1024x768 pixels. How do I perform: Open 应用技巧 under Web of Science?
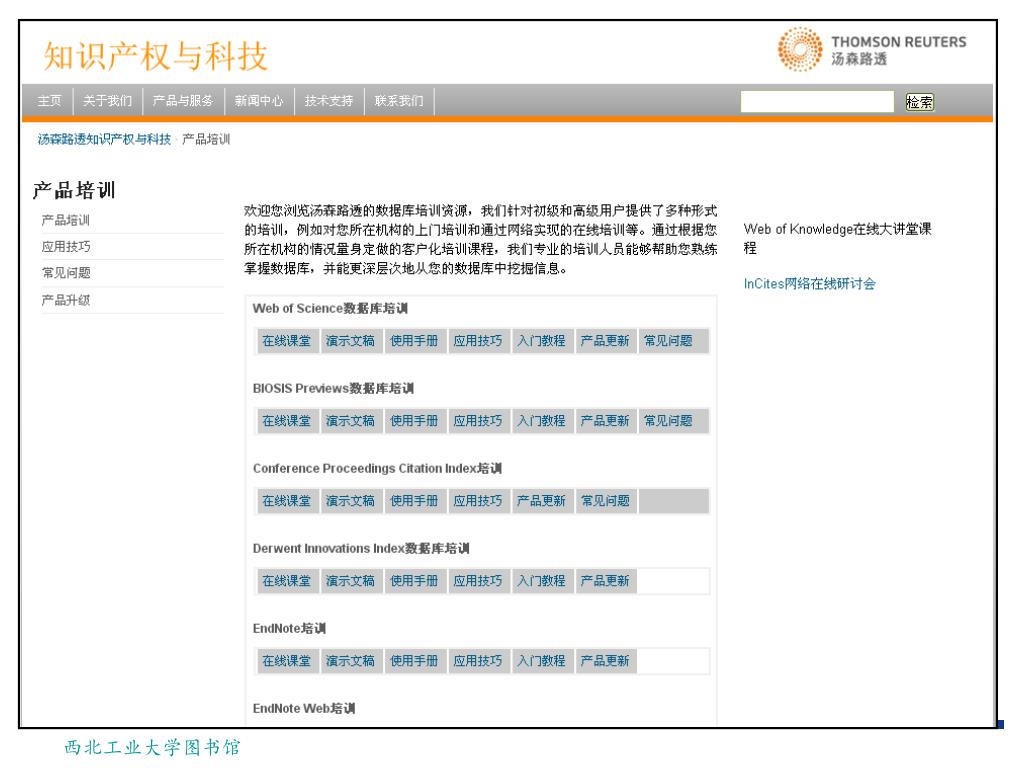click(478, 341)
